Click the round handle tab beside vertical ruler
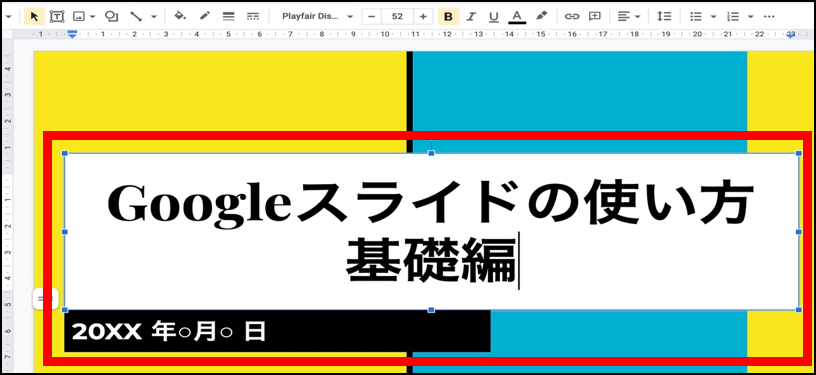The width and height of the screenshot is (816, 375). click(x=45, y=299)
